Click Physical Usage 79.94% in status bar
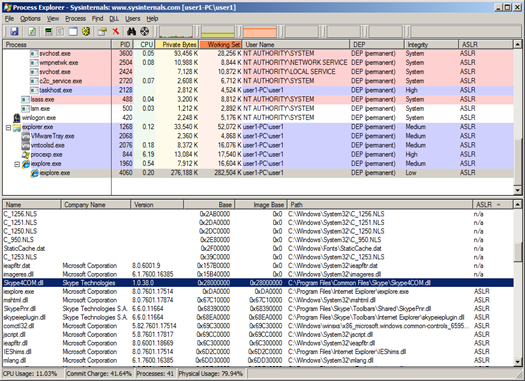The width and height of the screenshot is (525, 381). point(211,374)
